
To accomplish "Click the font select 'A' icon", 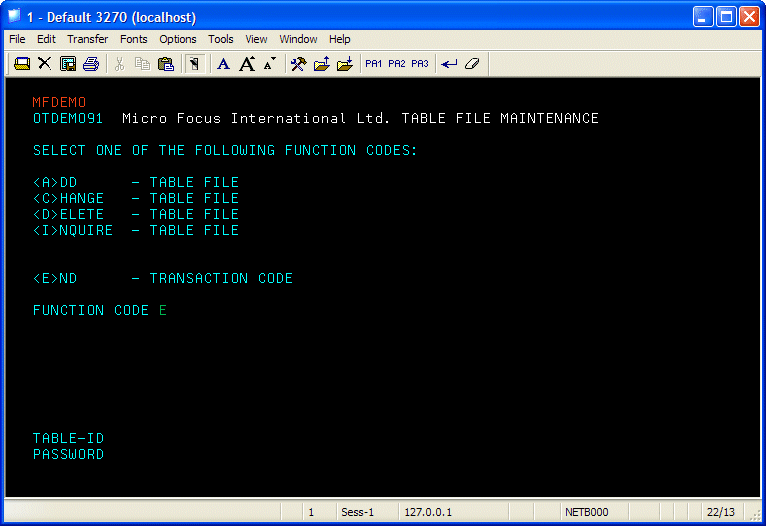I will pos(223,64).
